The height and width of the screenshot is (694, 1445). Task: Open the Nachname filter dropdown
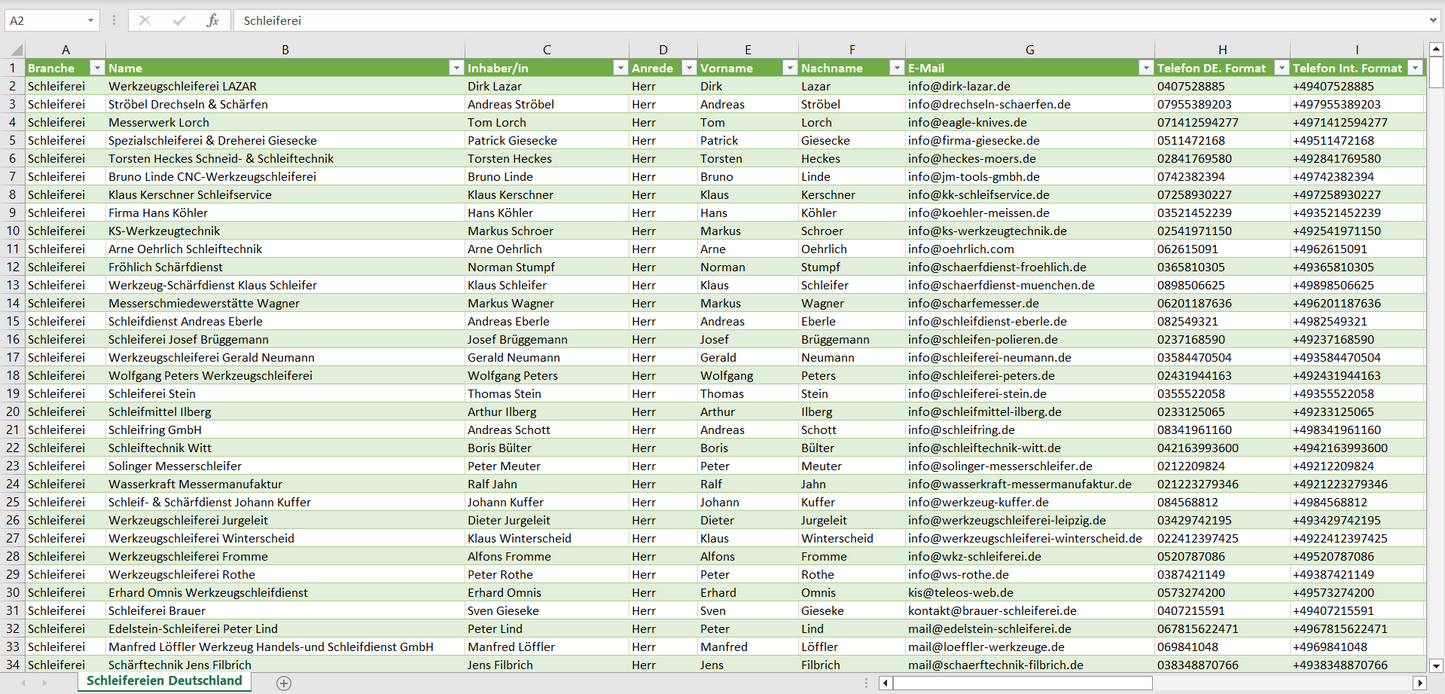[896, 68]
